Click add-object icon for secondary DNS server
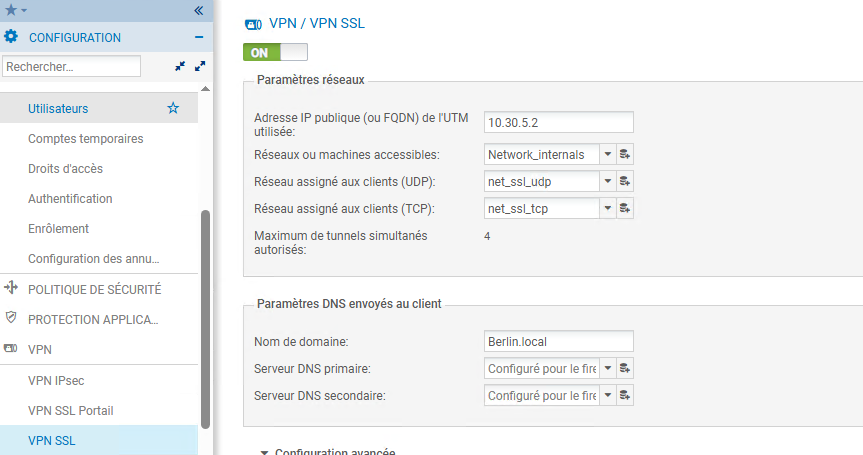863x455 pixels. [x=626, y=395]
